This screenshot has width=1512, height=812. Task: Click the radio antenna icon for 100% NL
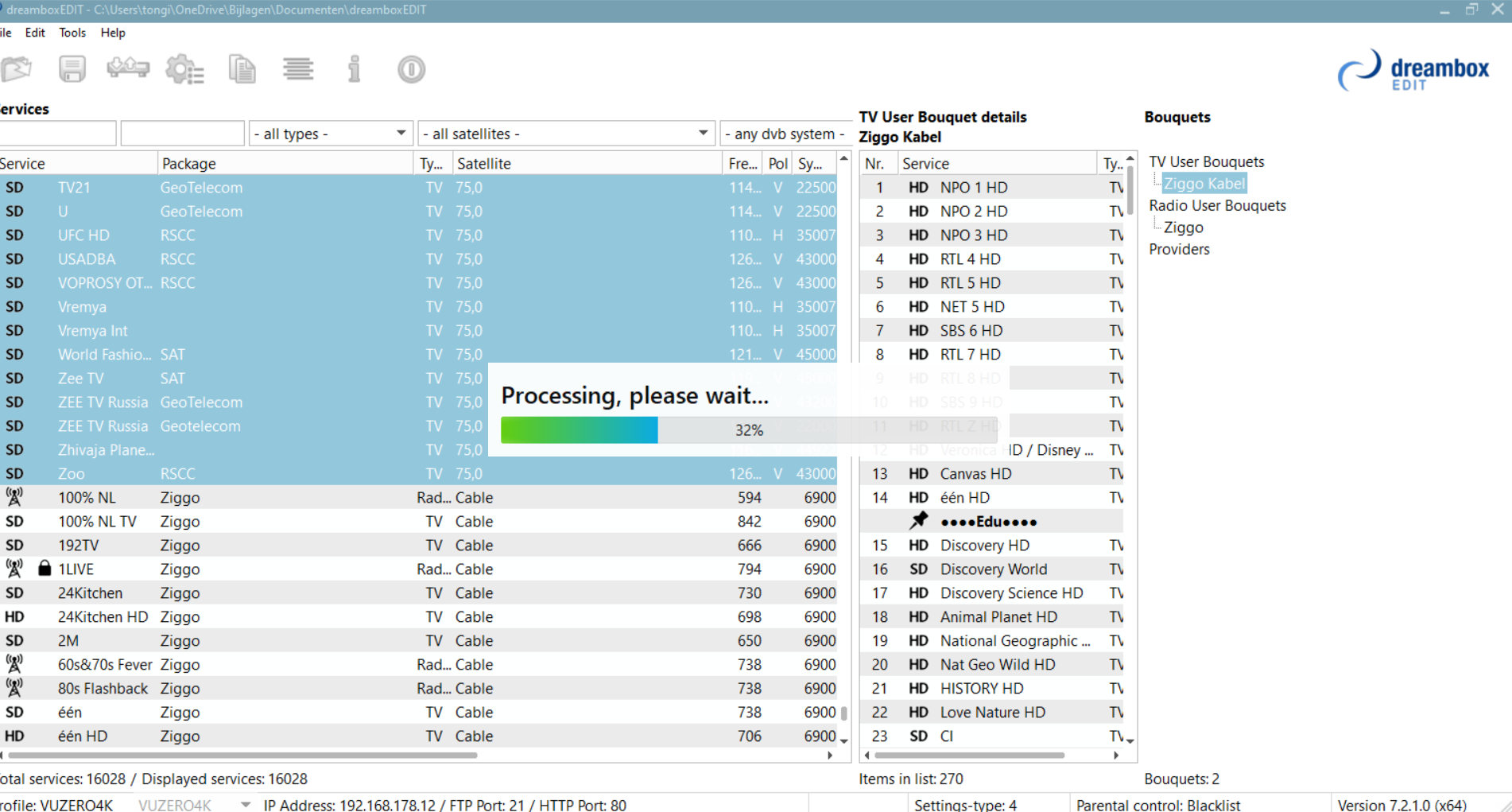[14, 497]
